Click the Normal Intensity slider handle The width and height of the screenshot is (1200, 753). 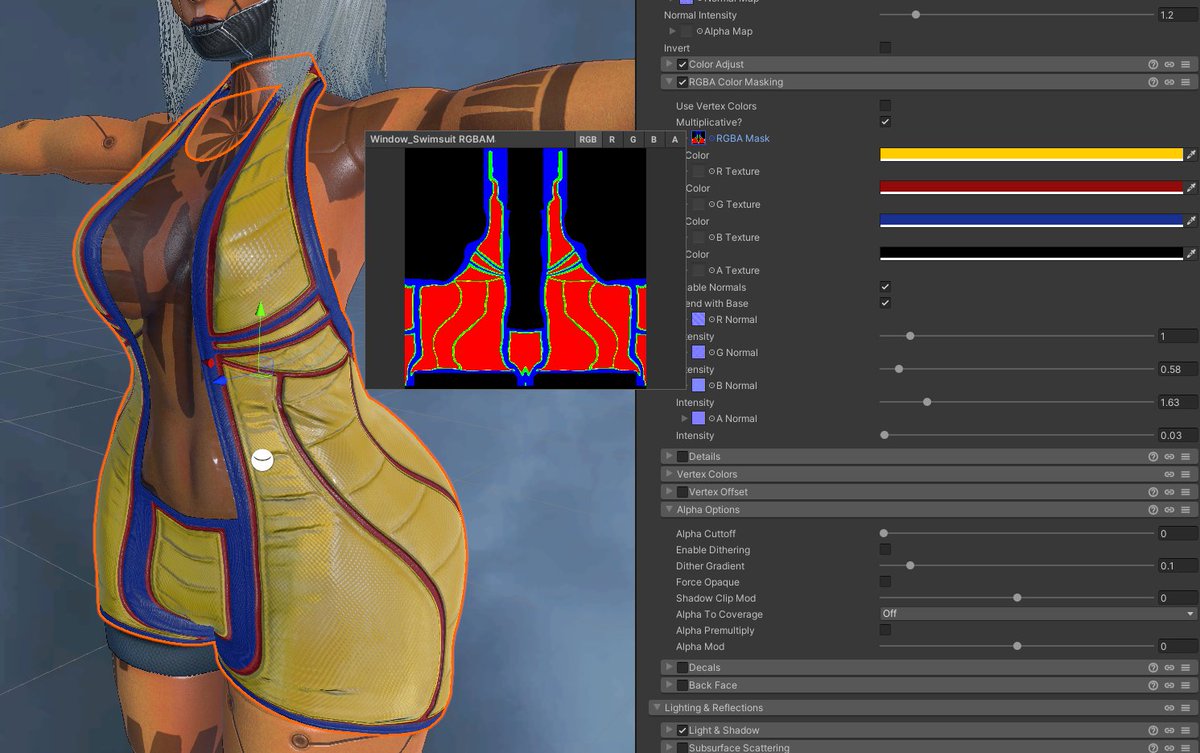click(x=916, y=15)
